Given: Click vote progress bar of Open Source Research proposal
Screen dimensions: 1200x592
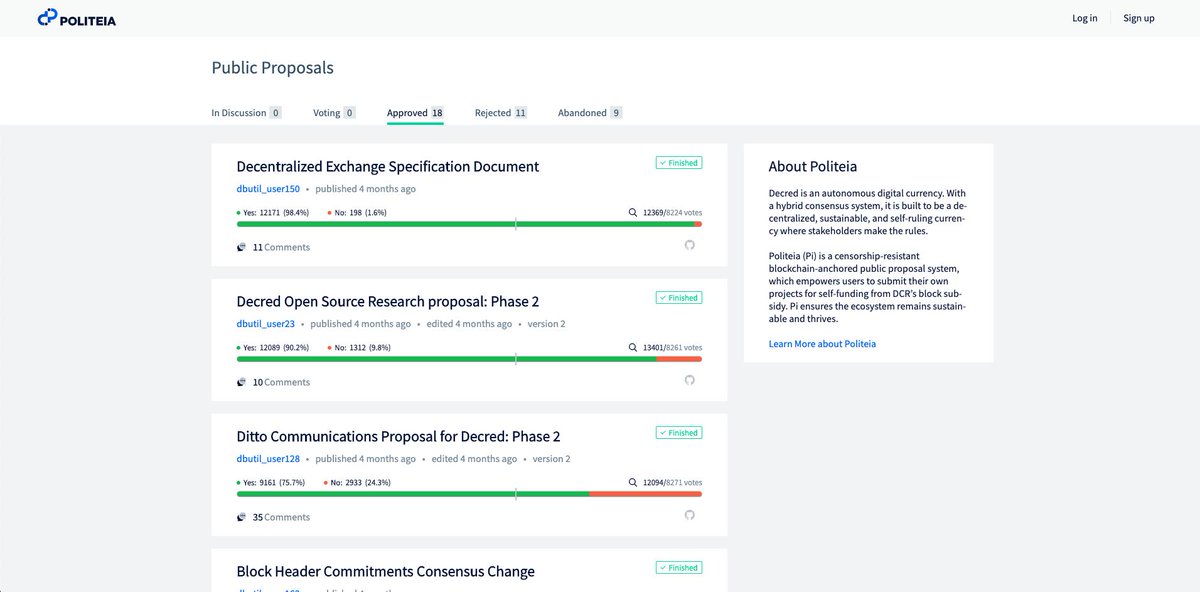Looking at the screenshot, I should tap(469, 359).
